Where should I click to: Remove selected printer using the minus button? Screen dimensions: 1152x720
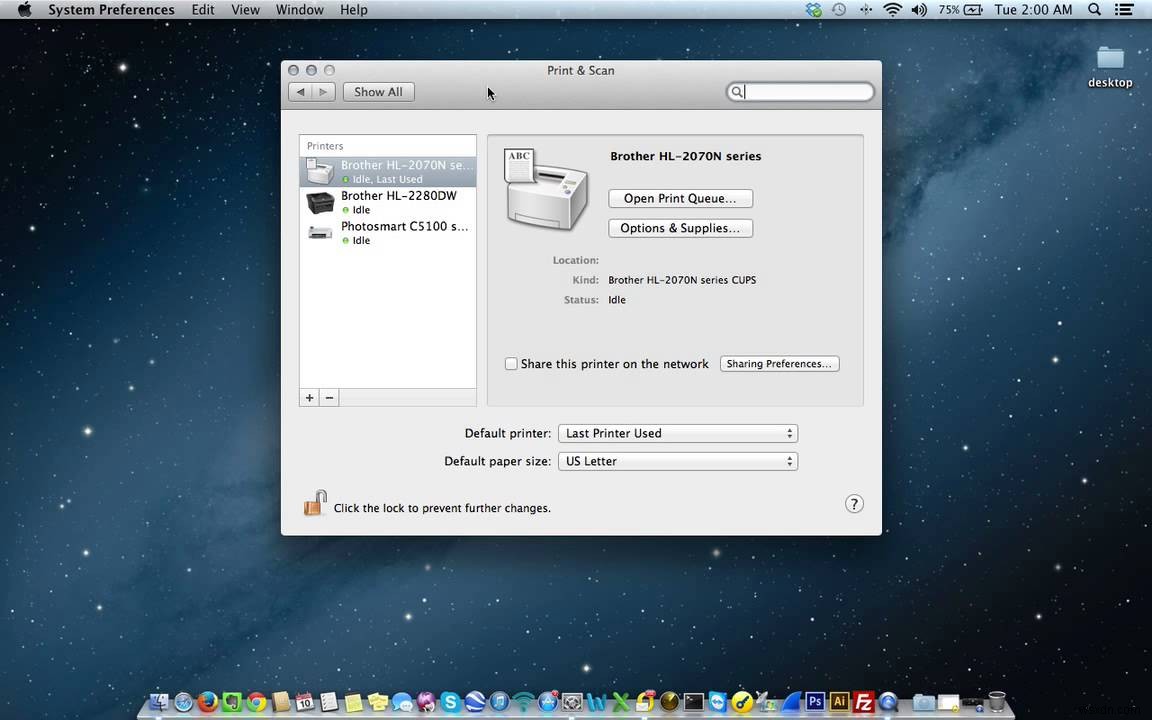pyautogui.click(x=329, y=397)
